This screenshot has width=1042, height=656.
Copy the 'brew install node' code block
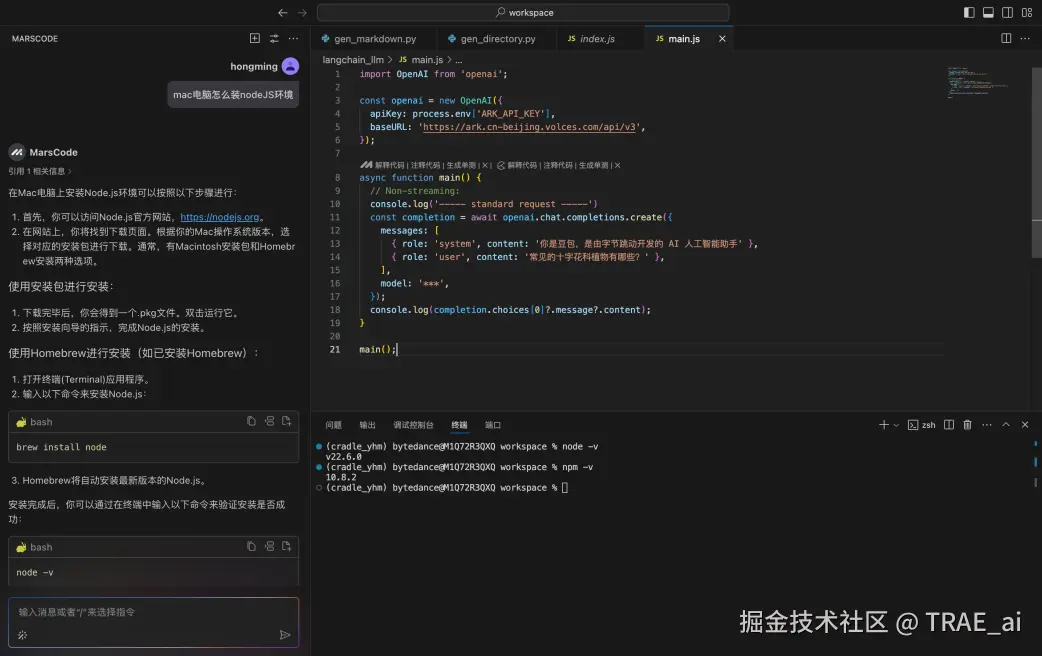coord(251,421)
